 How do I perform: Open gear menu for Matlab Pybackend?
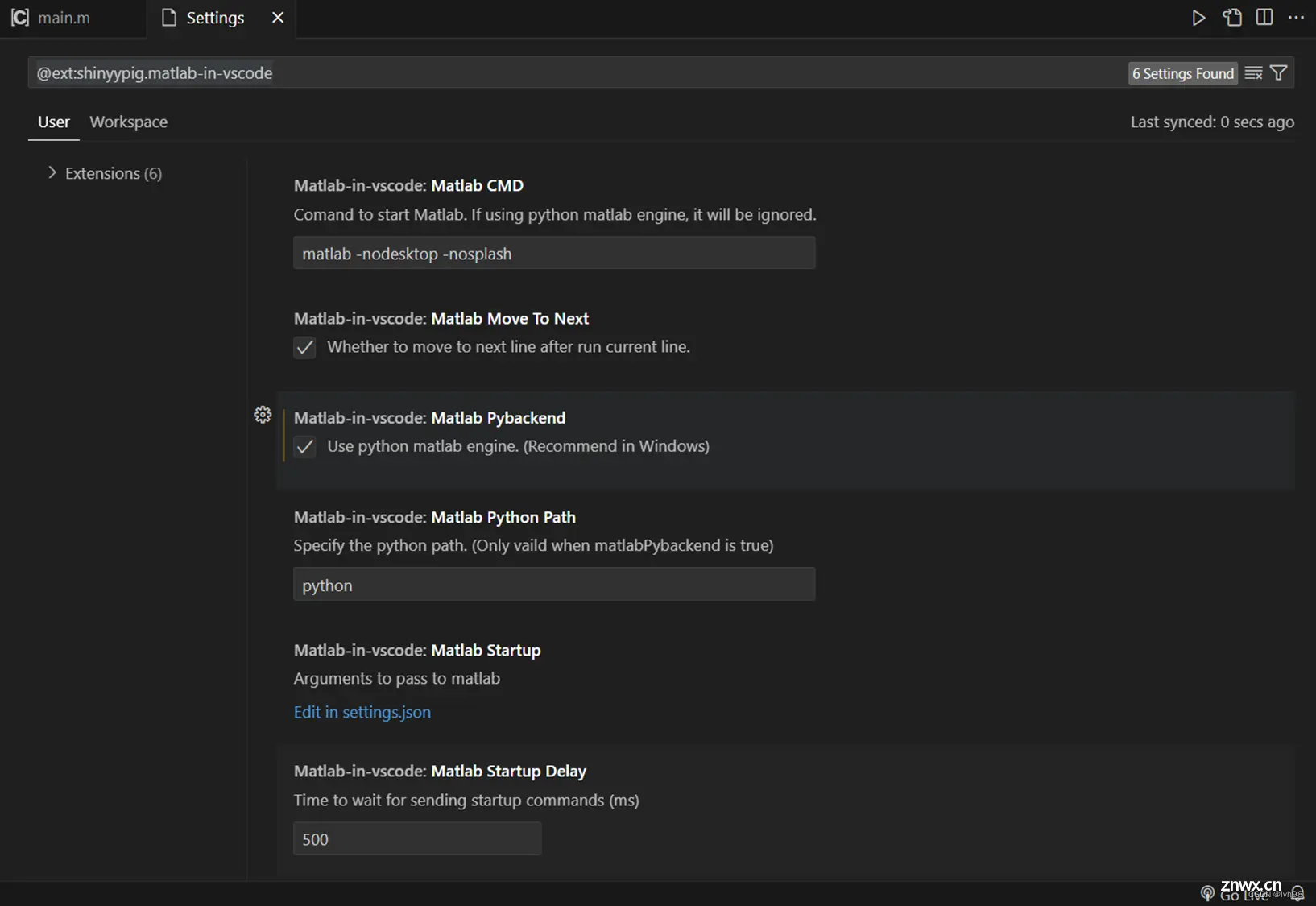[263, 415]
